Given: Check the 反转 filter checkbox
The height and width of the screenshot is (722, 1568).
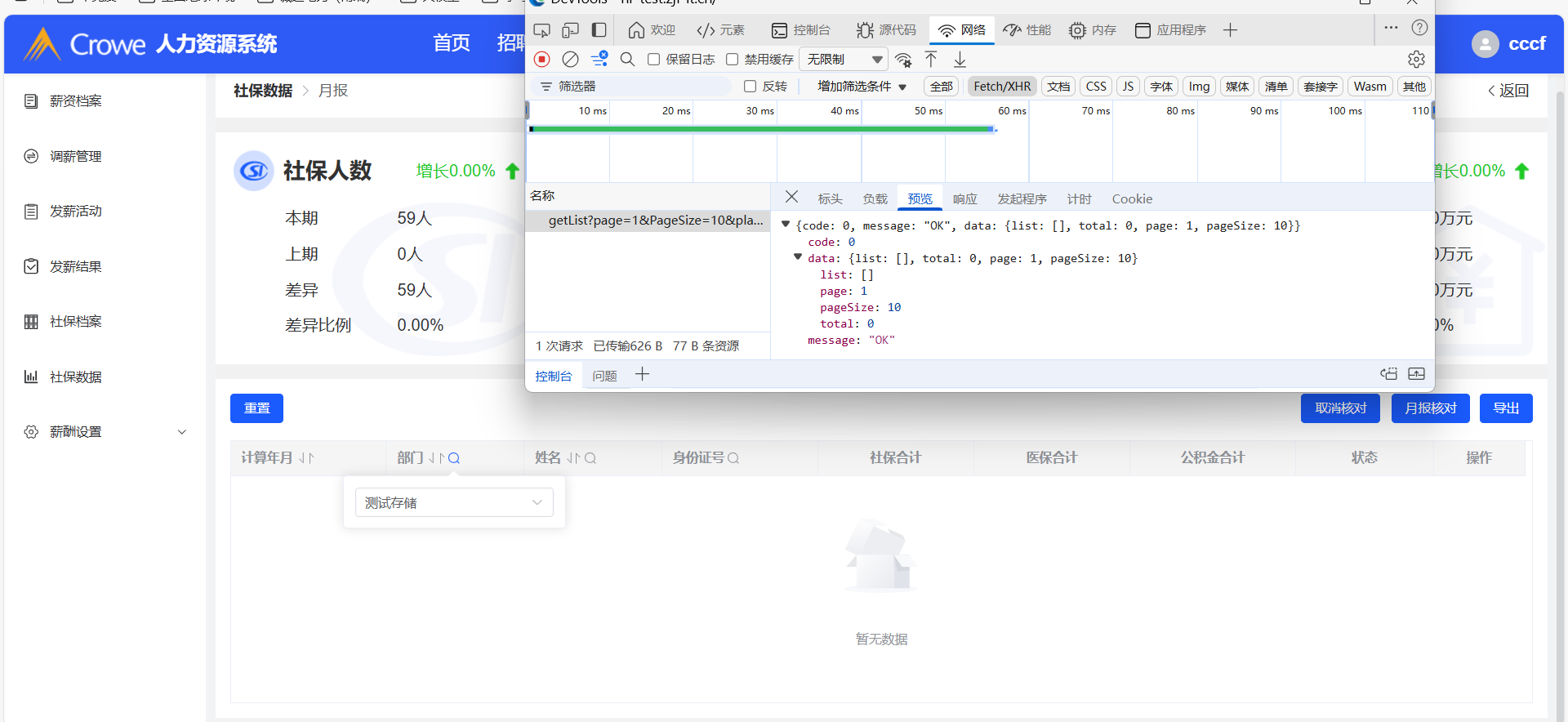Looking at the screenshot, I should coord(750,87).
